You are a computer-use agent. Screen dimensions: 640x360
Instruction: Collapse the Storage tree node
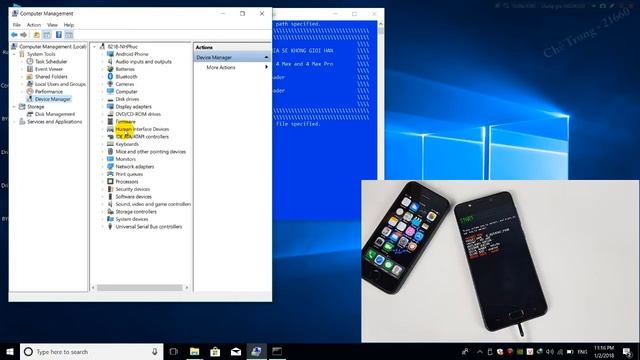(x=15, y=107)
